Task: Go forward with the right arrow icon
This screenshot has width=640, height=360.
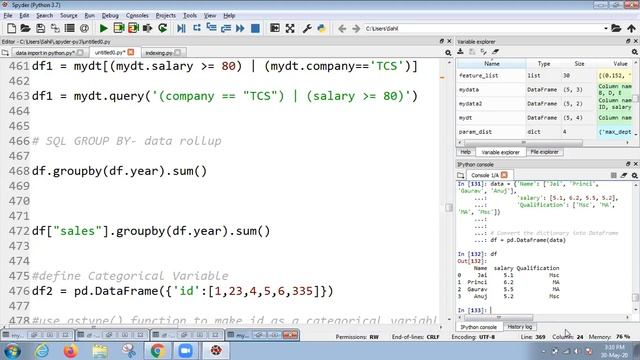Action: (x=356, y=29)
